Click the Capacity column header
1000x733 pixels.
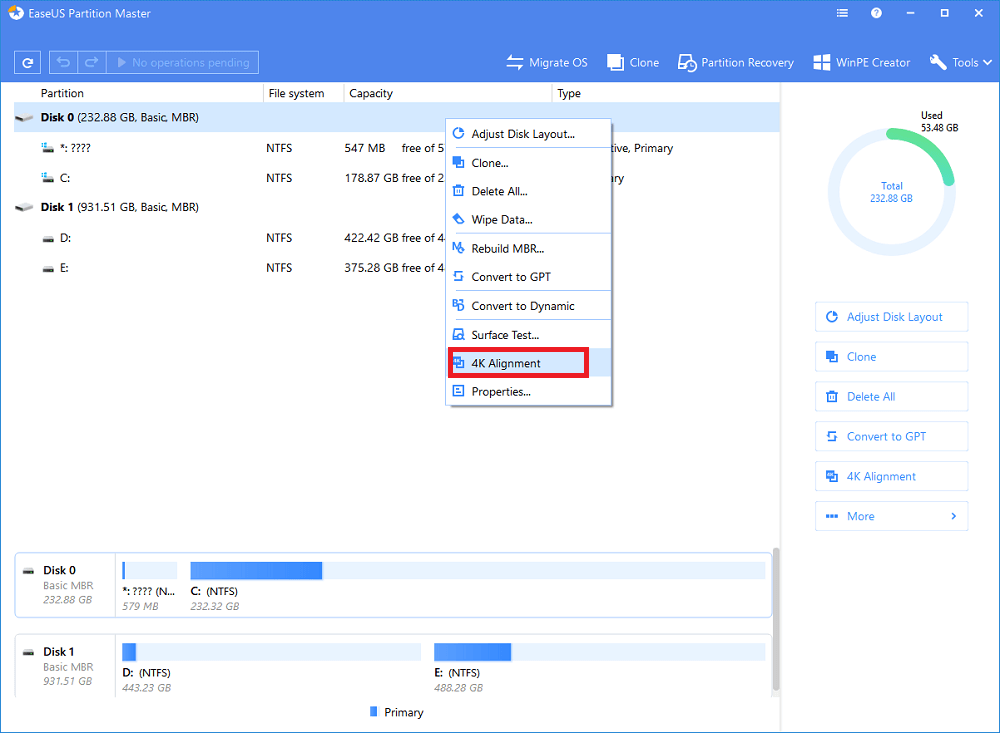[371, 93]
